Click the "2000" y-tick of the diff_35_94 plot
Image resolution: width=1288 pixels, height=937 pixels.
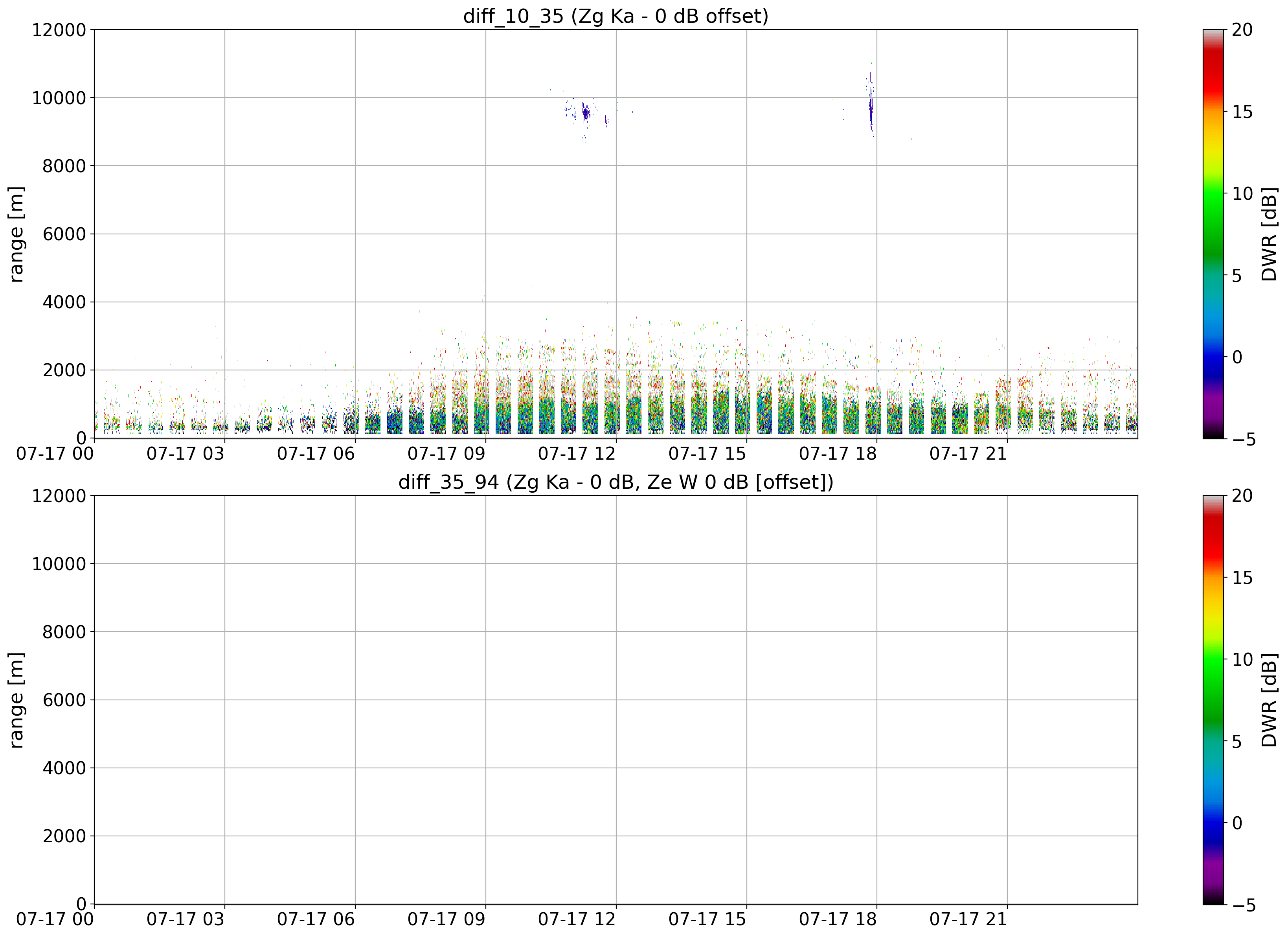(x=64, y=836)
